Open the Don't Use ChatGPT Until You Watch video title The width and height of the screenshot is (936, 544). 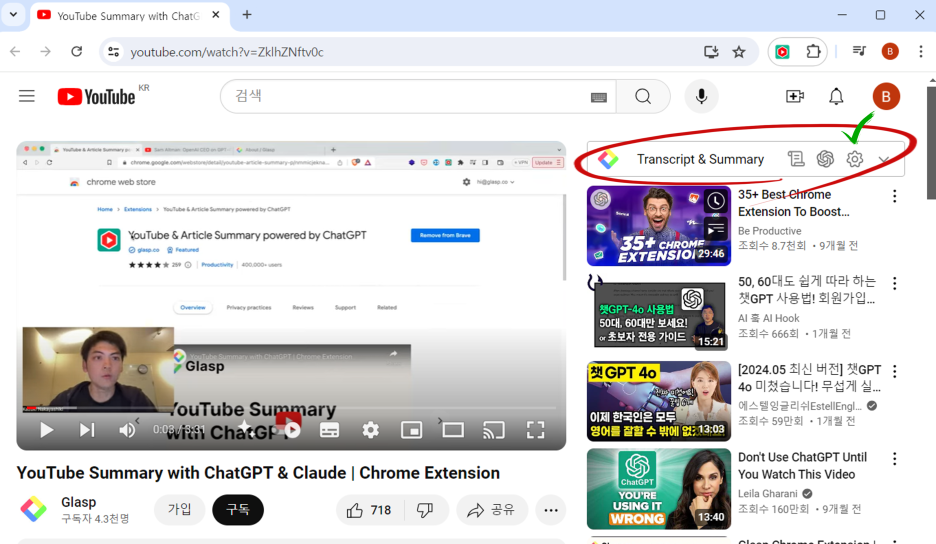point(802,466)
